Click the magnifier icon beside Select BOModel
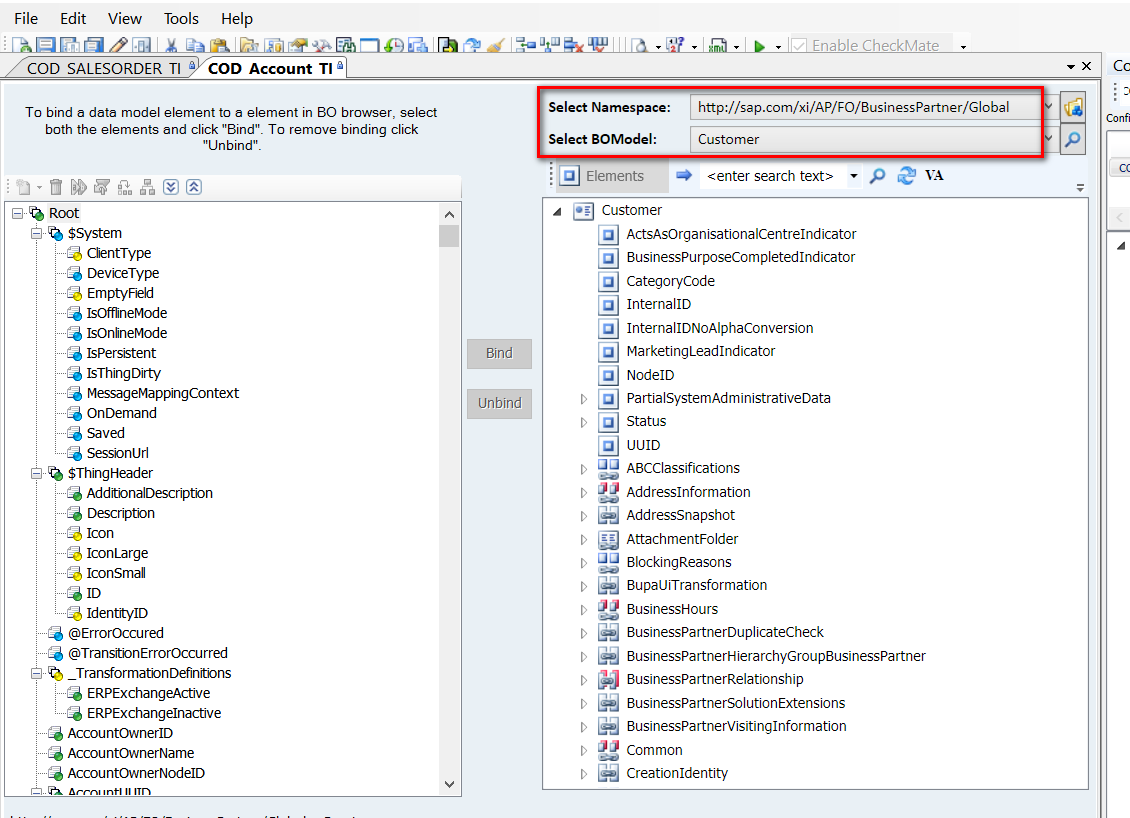The image size is (1130, 818). point(1073,139)
